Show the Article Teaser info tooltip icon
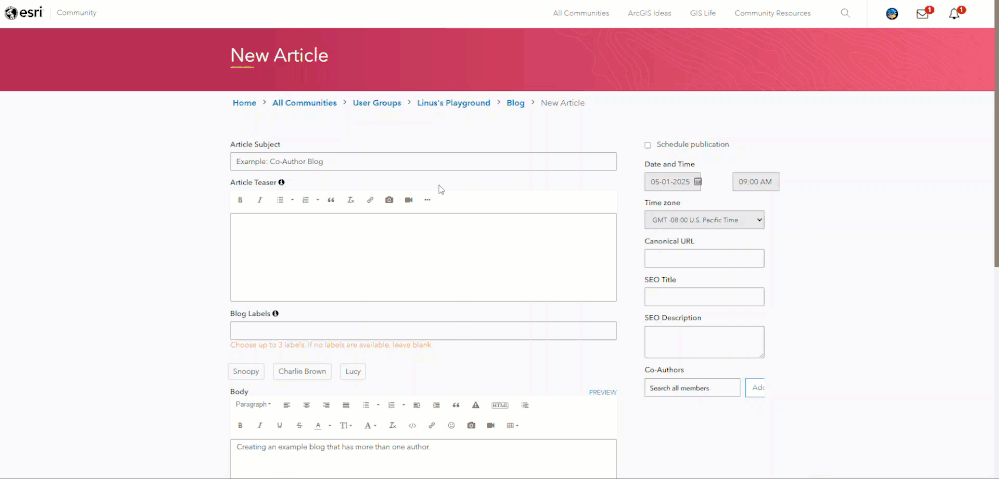The image size is (999, 479). tap(282, 182)
